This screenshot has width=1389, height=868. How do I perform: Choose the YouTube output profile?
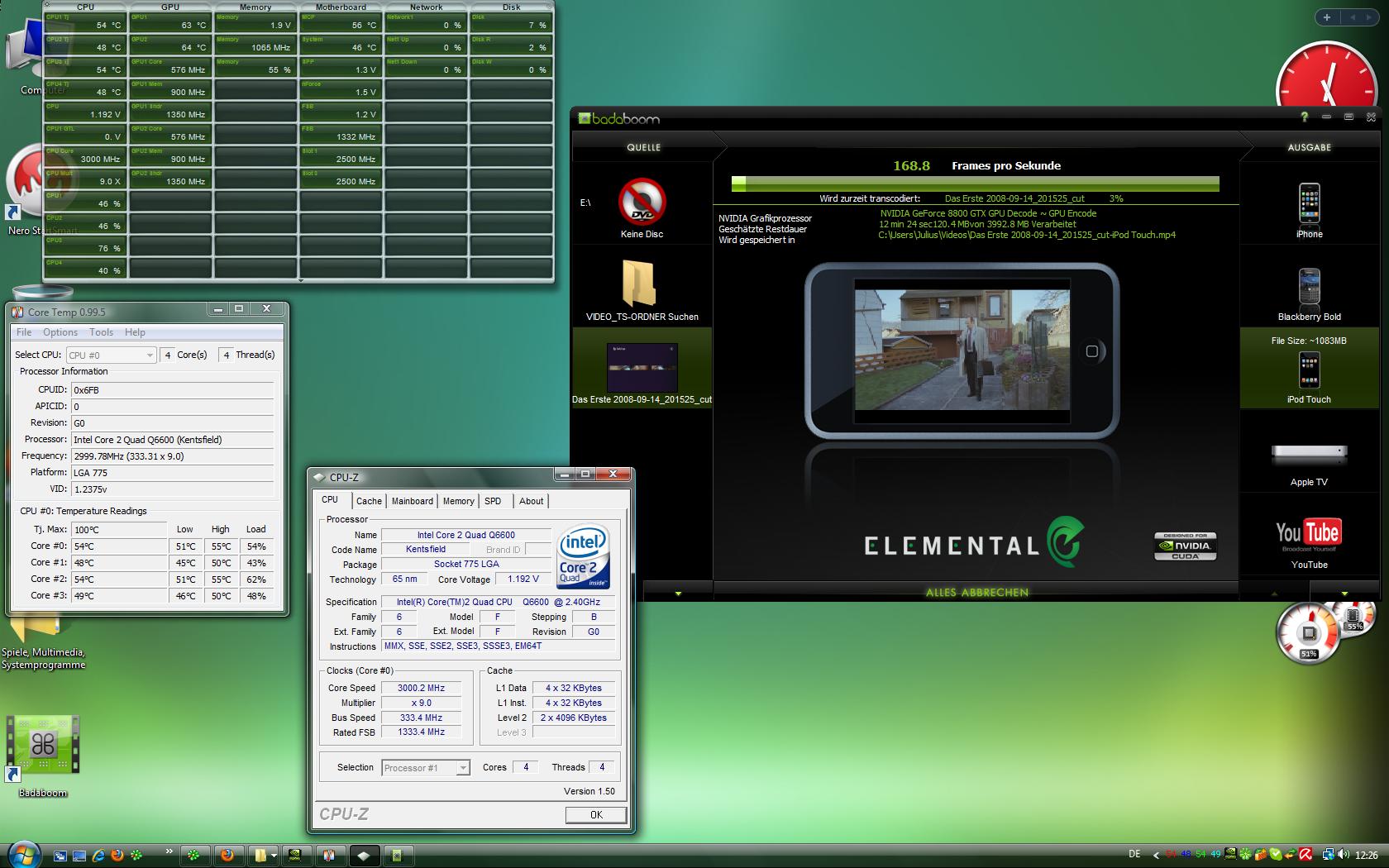(1309, 536)
